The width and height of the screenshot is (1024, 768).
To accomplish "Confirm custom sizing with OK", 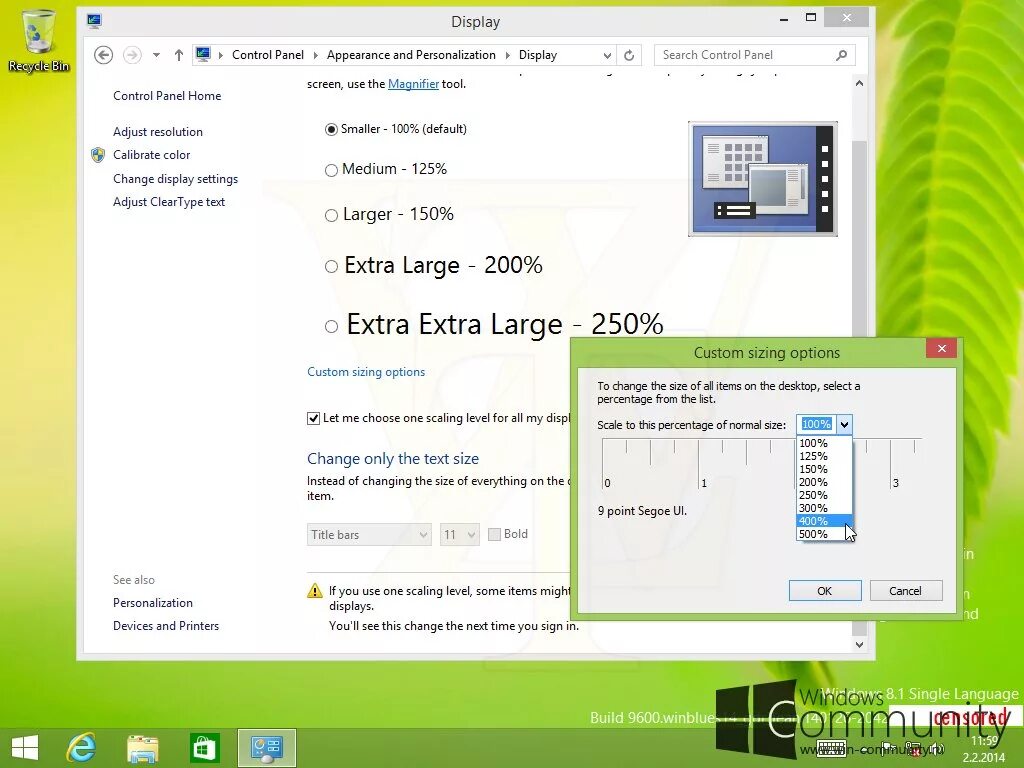I will click(825, 591).
